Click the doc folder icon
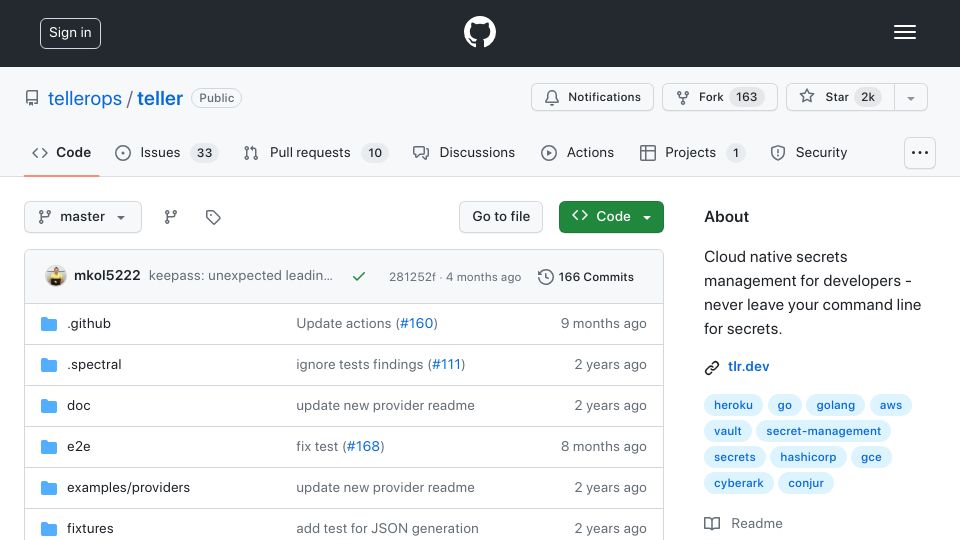This screenshot has height=540, width=960. tap(49, 406)
